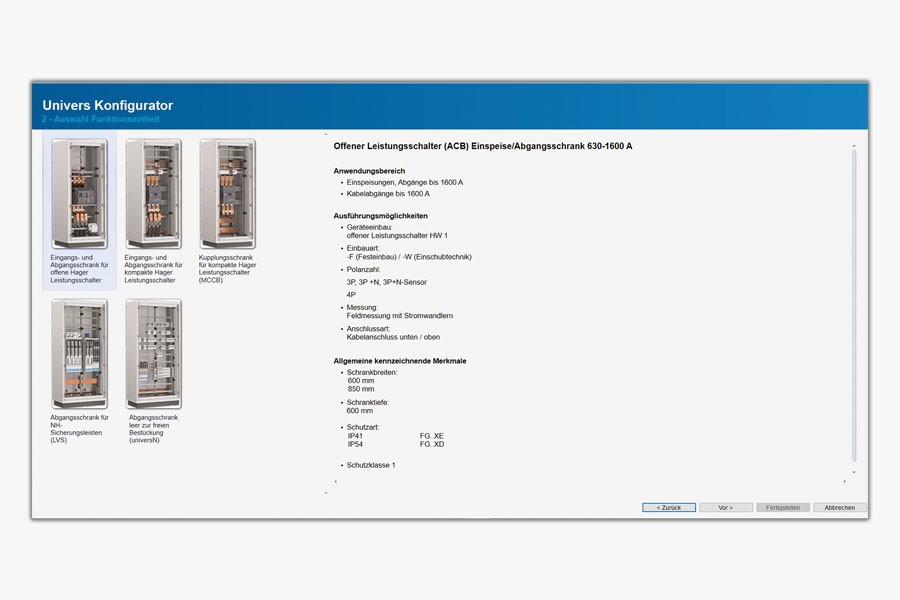900x600 pixels.
Task: Click subtitle '2 - Auswahl Funktionseinheit'
Action: coord(100,119)
